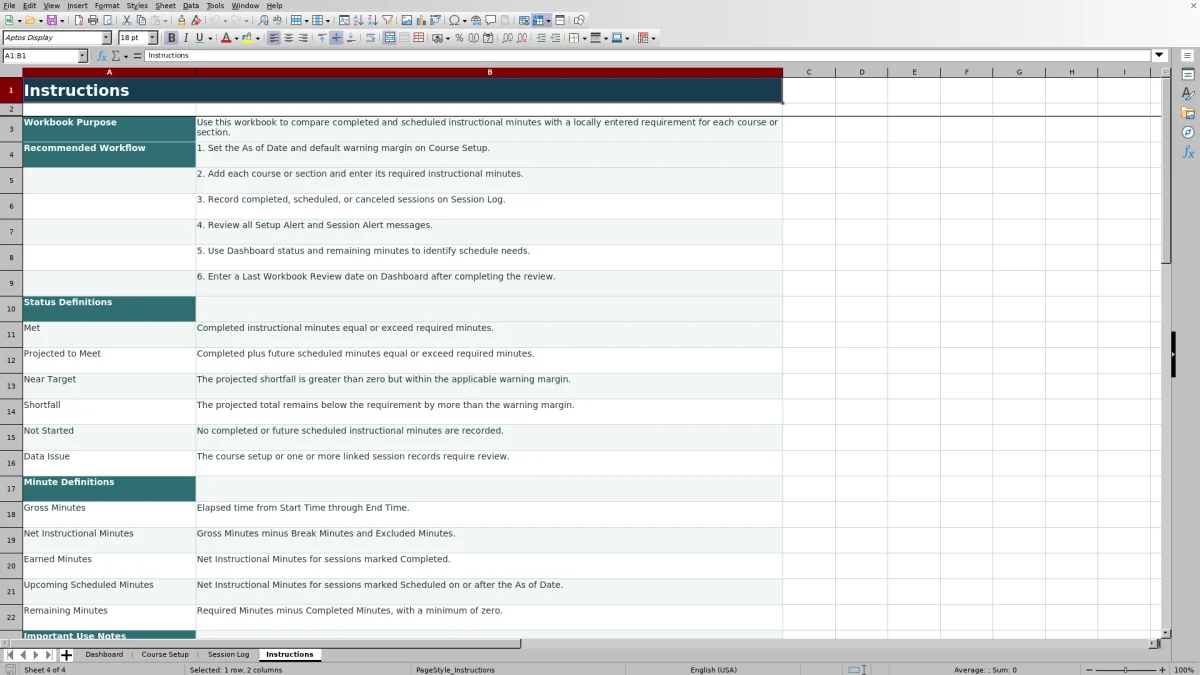The width and height of the screenshot is (1200, 675).
Task: Click the Sort Ascending icon
Action: point(358,20)
